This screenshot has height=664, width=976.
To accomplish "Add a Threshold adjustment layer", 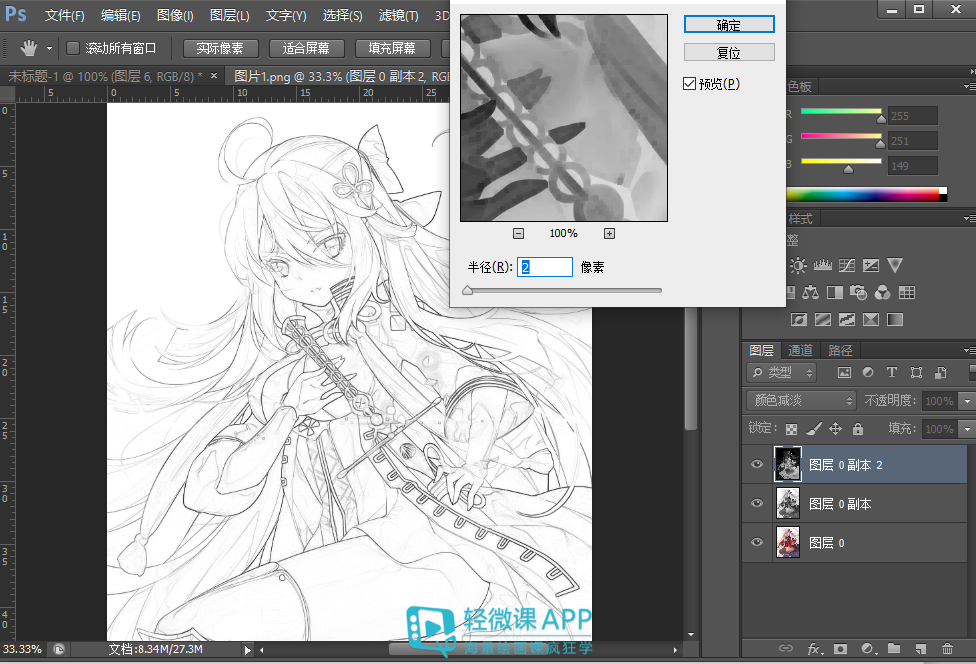I will pyautogui.click(x=847, y=319).
